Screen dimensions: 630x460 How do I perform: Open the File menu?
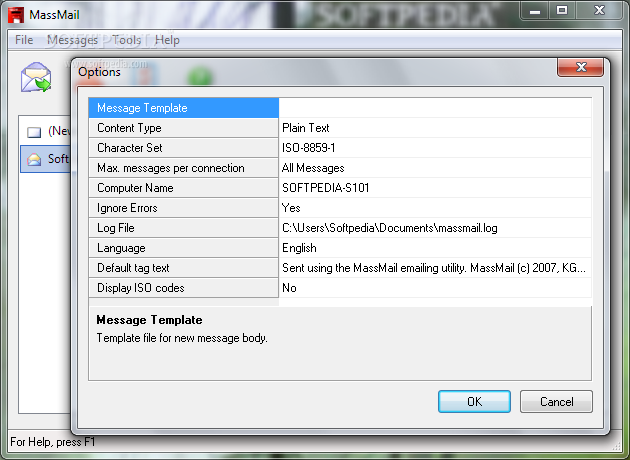click(24, 40)
